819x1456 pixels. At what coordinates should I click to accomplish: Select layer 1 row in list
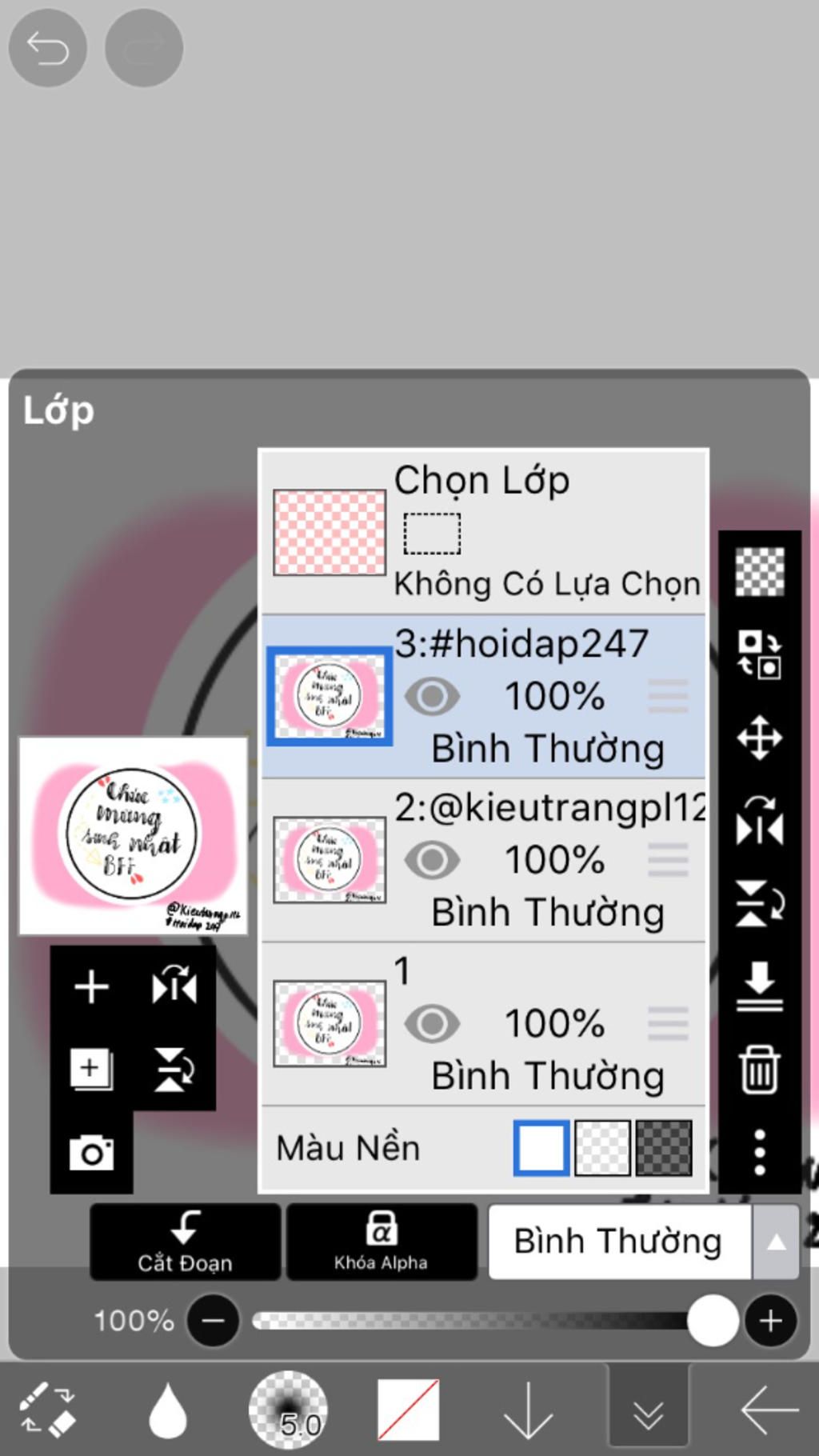(x=484, y=1024)
